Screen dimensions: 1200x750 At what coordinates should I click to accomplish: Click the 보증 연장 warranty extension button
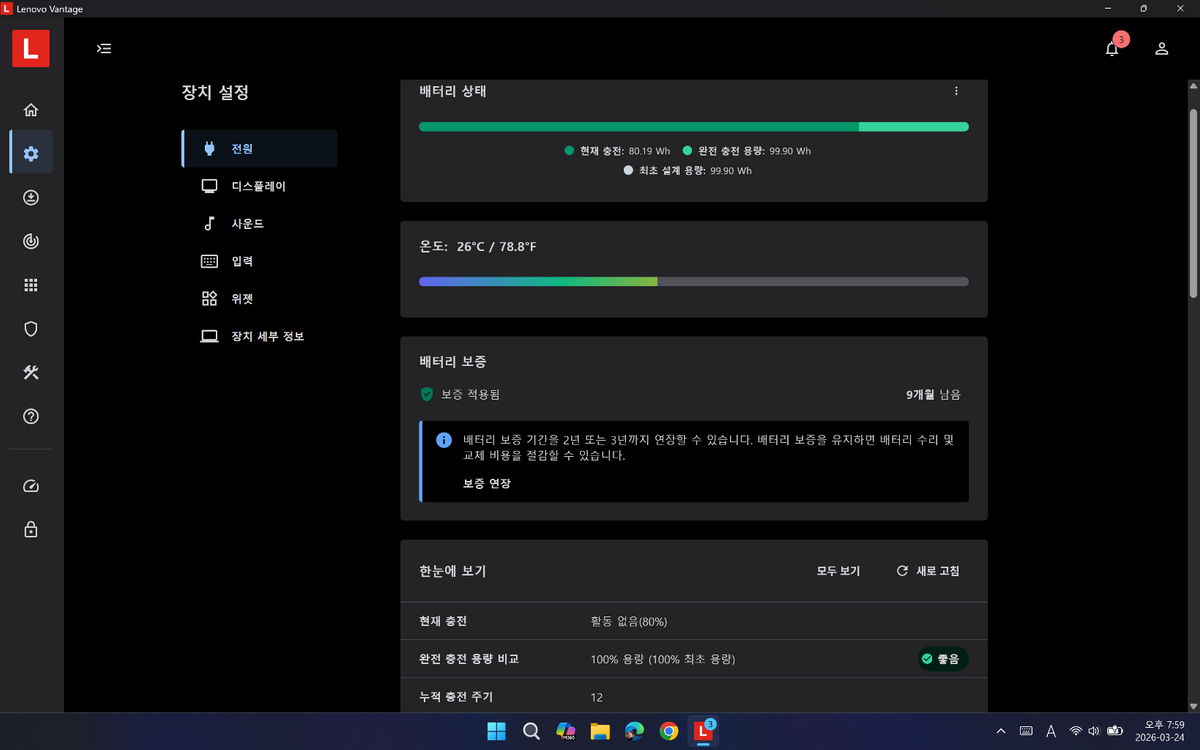click(486, 483)
